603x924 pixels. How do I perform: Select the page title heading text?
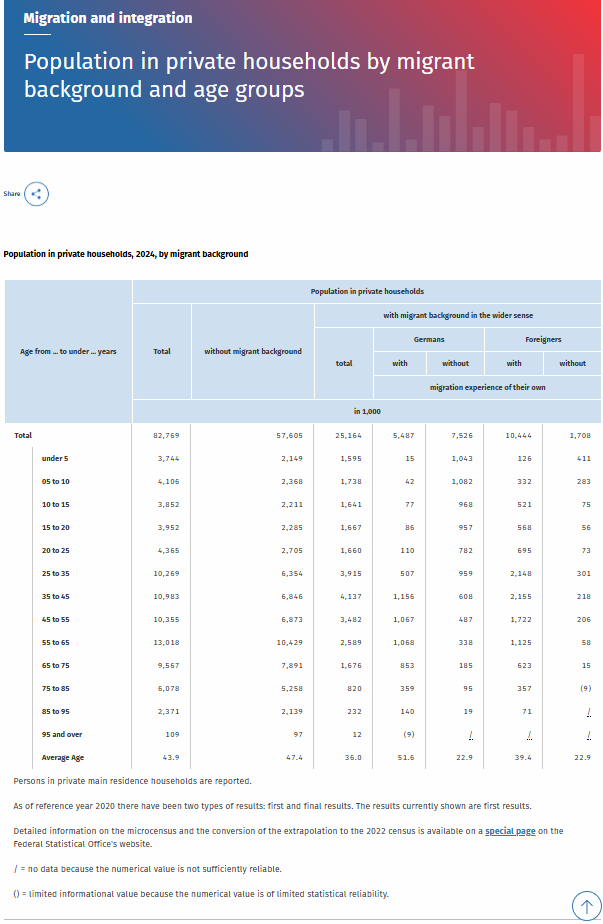[249, 75]
